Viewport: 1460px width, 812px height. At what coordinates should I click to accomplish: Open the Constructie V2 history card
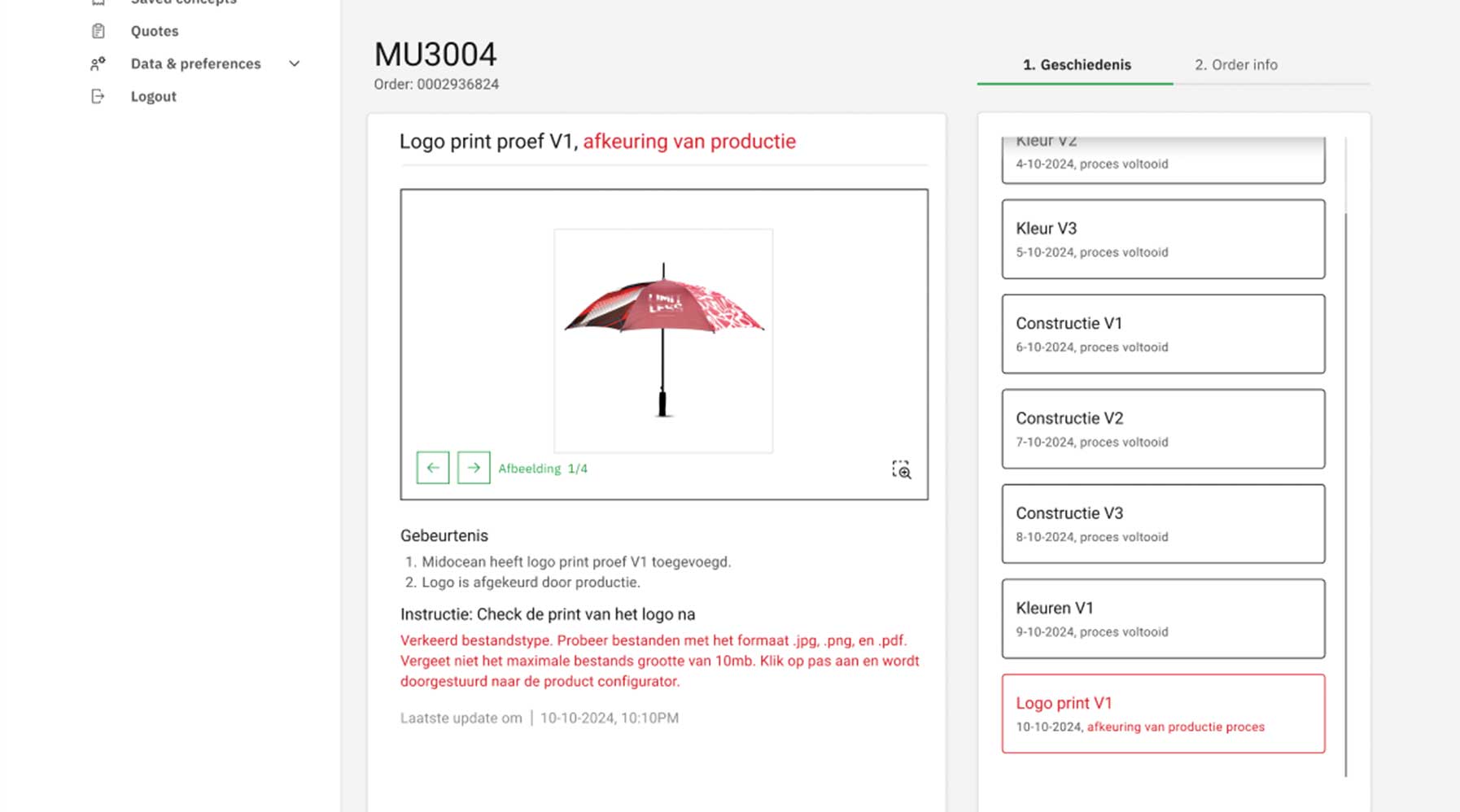click(x=1163, y=429)
